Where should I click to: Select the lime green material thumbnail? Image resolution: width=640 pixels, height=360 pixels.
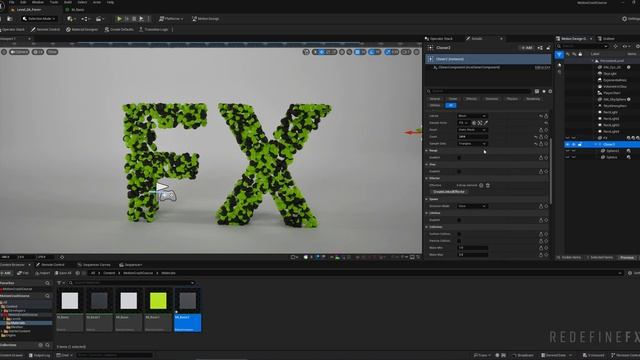[158, 301]
